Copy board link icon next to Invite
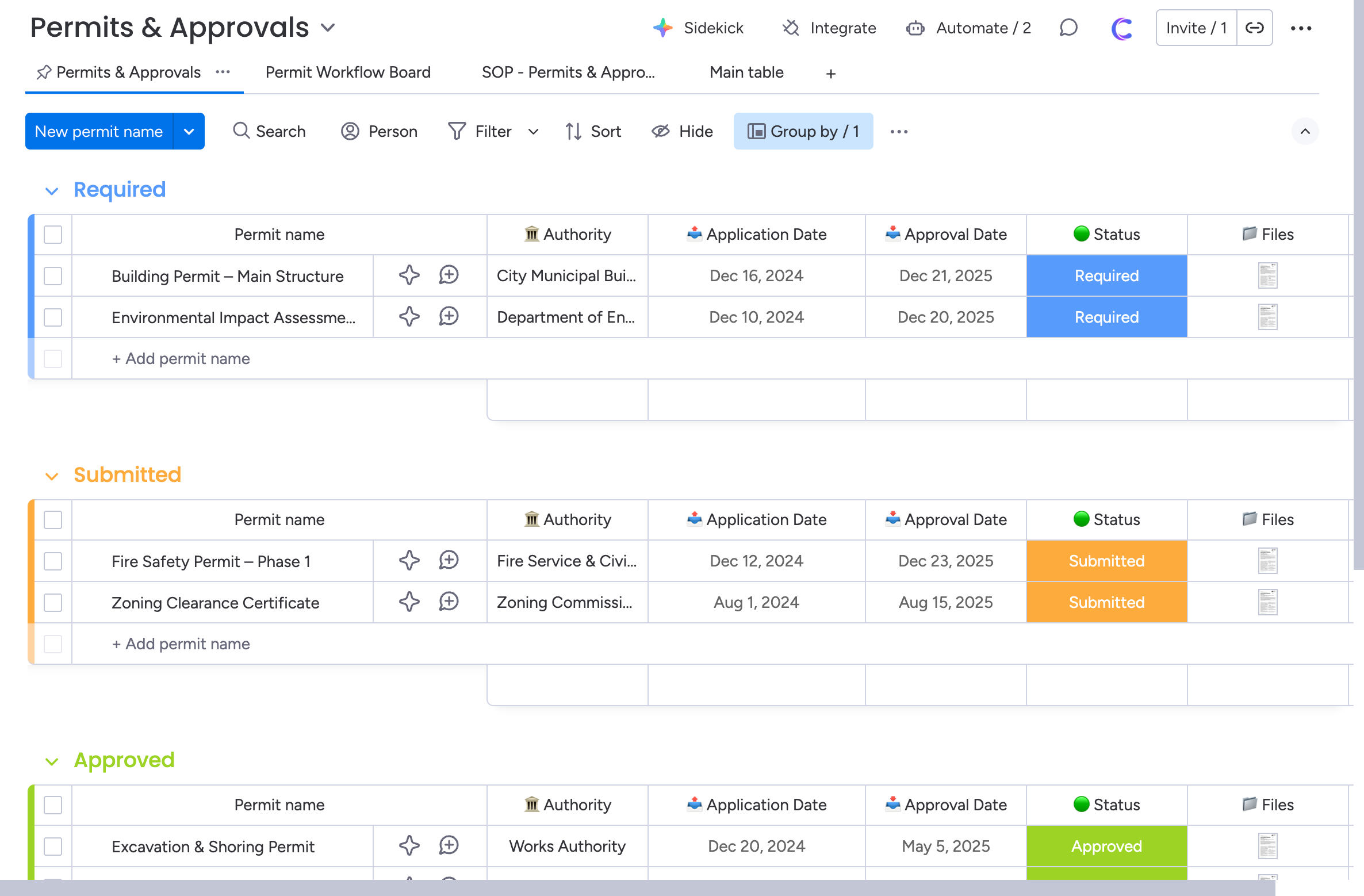The image size is (1364, 896). 1254,28
